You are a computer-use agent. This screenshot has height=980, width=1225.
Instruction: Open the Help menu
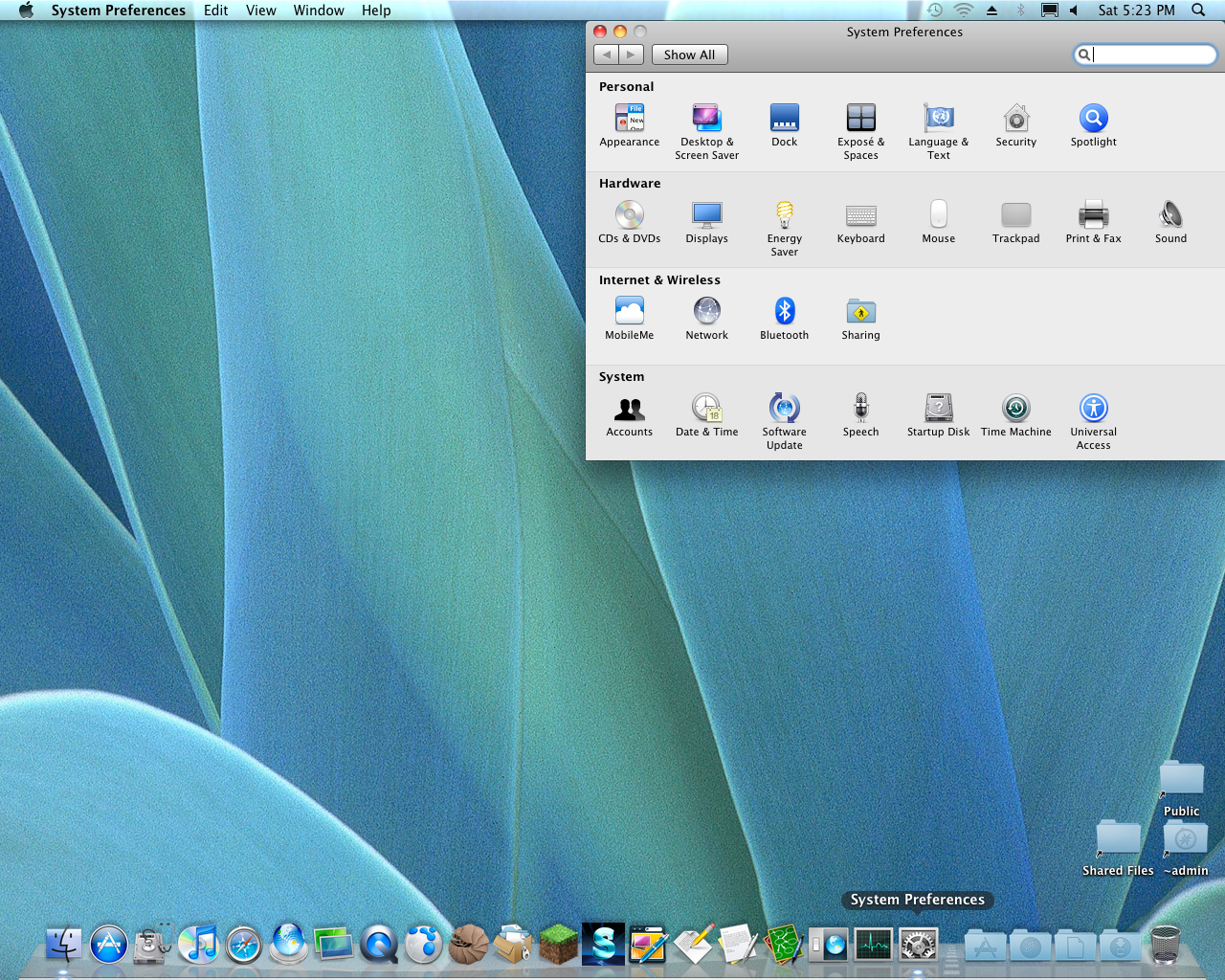click(x=376, y=11)
